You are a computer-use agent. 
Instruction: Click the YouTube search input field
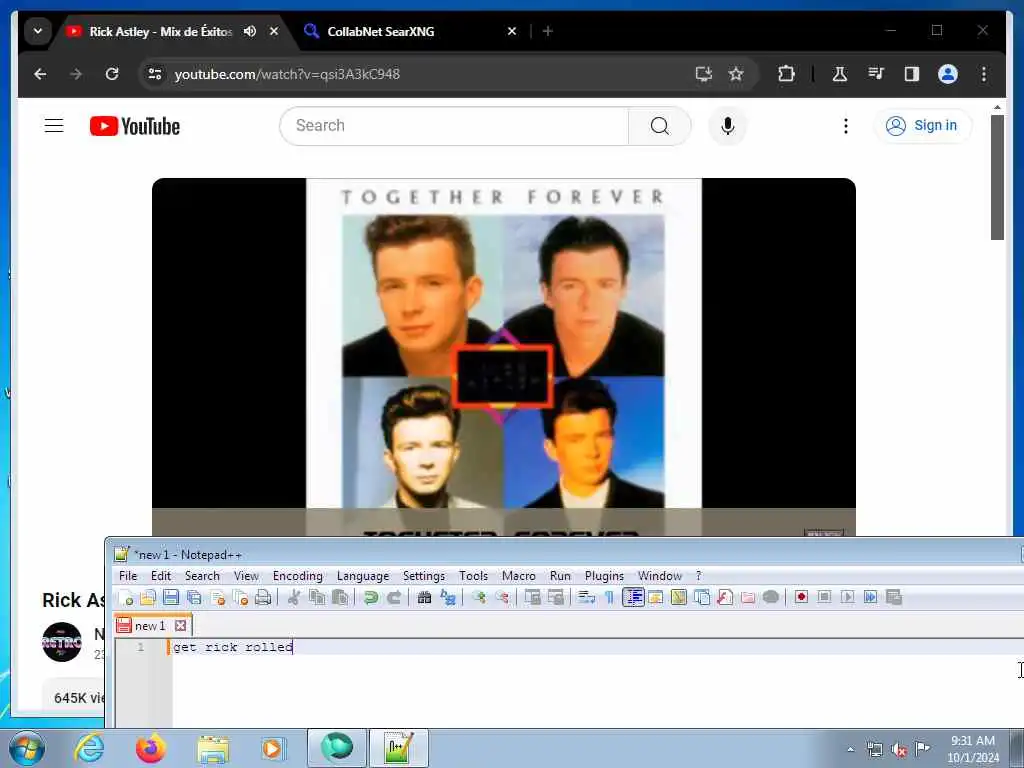pos(454,126)
